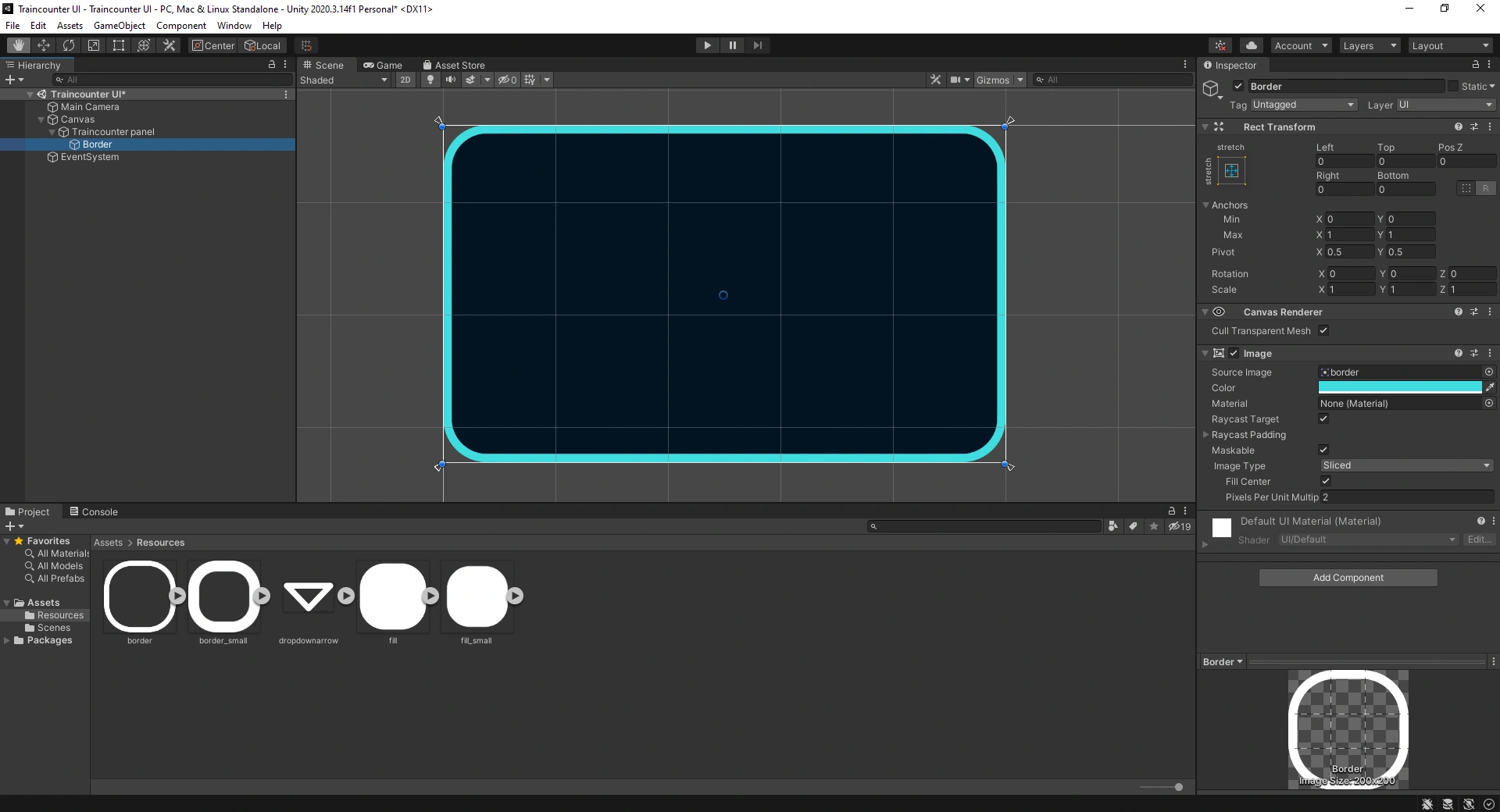Open object picker for Source Image

(x=1489, y=372)
